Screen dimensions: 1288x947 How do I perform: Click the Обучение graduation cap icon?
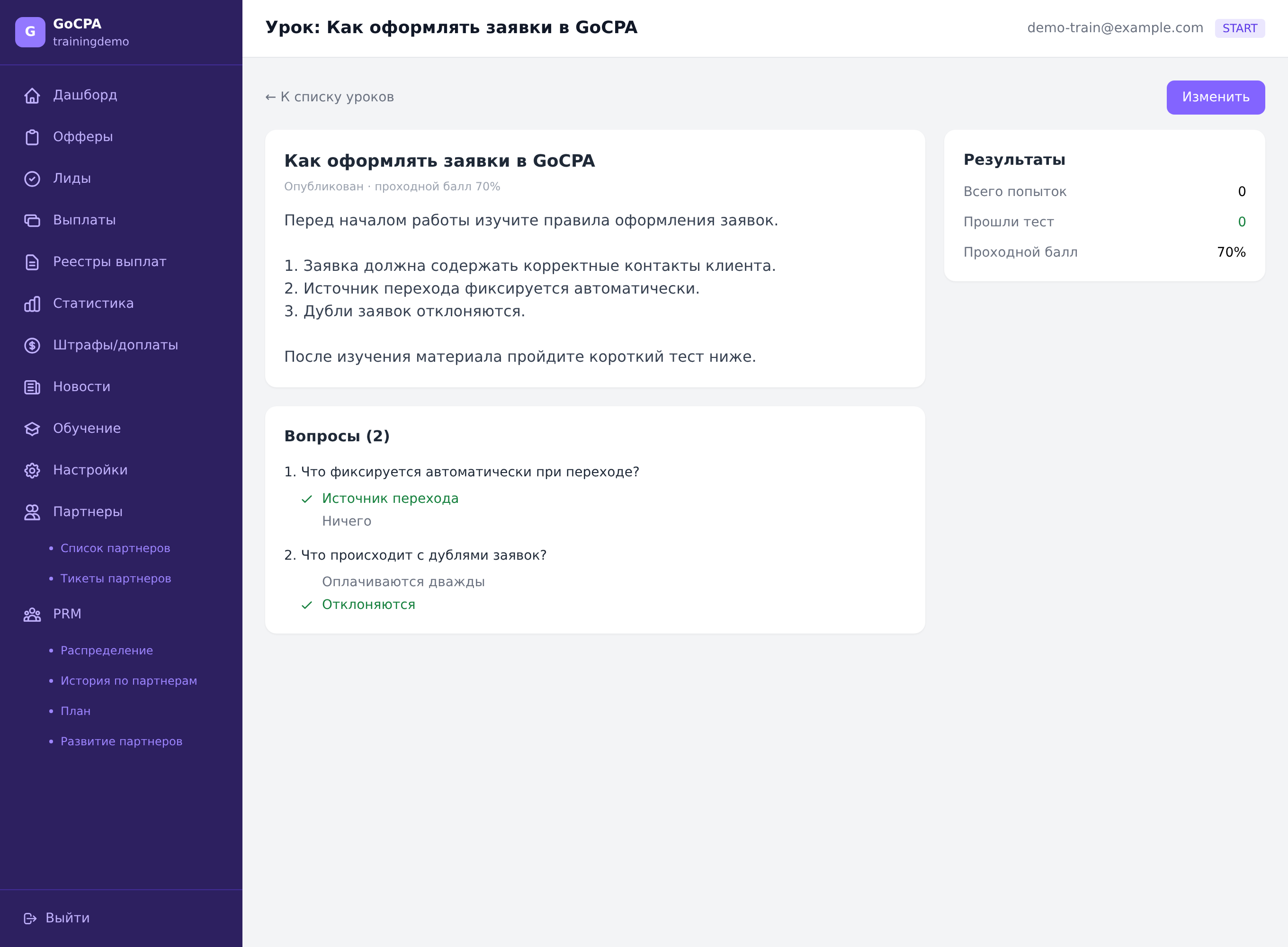click(x=32, y=429)
